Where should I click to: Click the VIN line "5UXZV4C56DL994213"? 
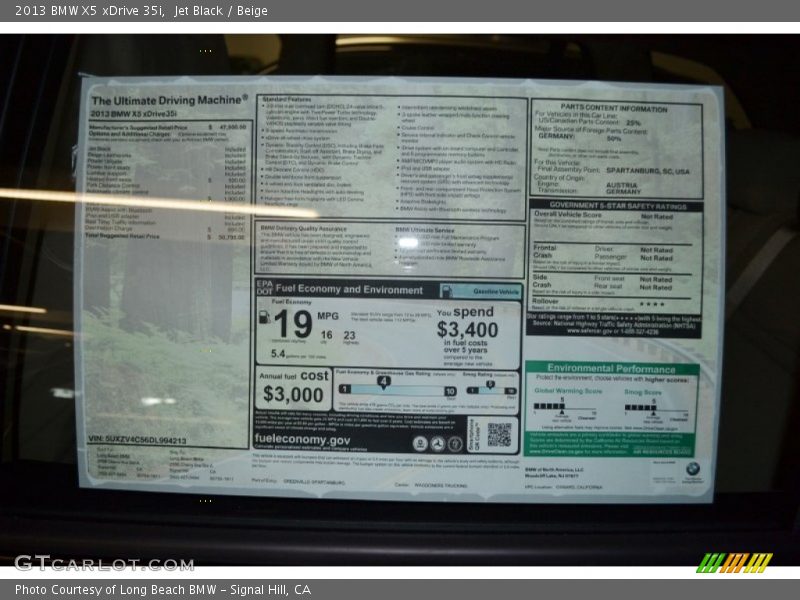137,439
